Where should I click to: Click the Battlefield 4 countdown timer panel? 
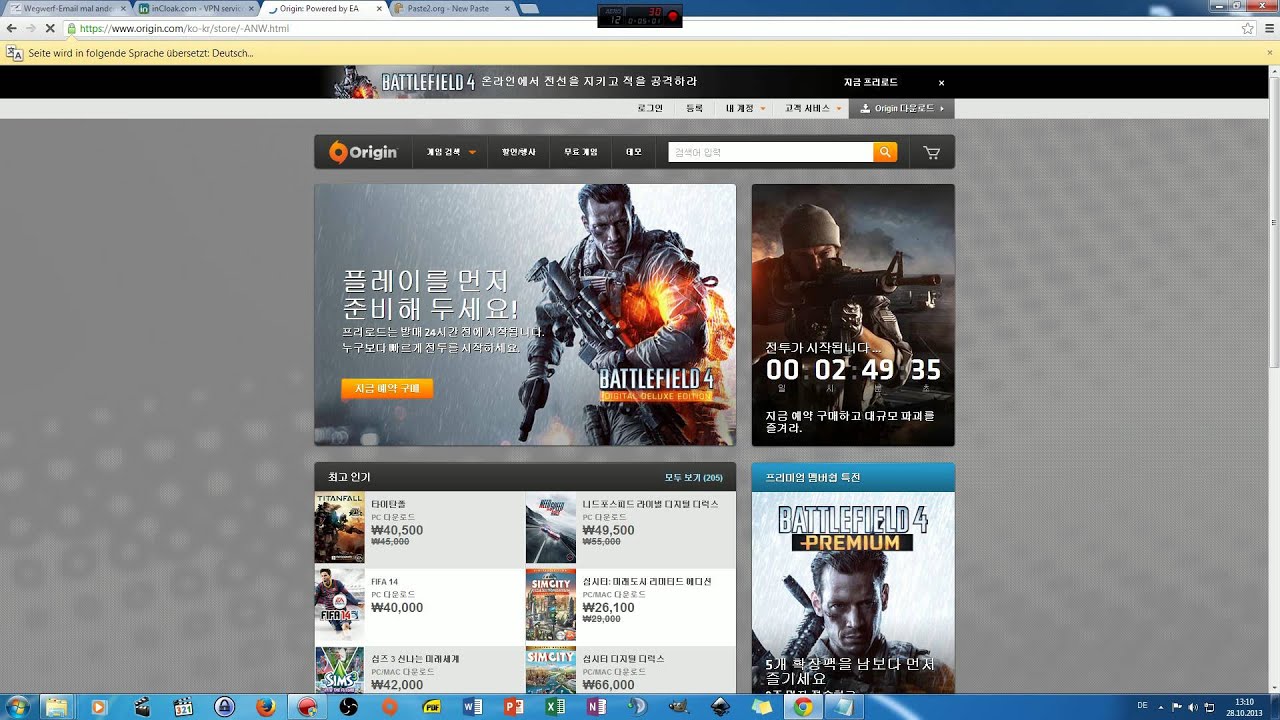[x=853, y=315]
